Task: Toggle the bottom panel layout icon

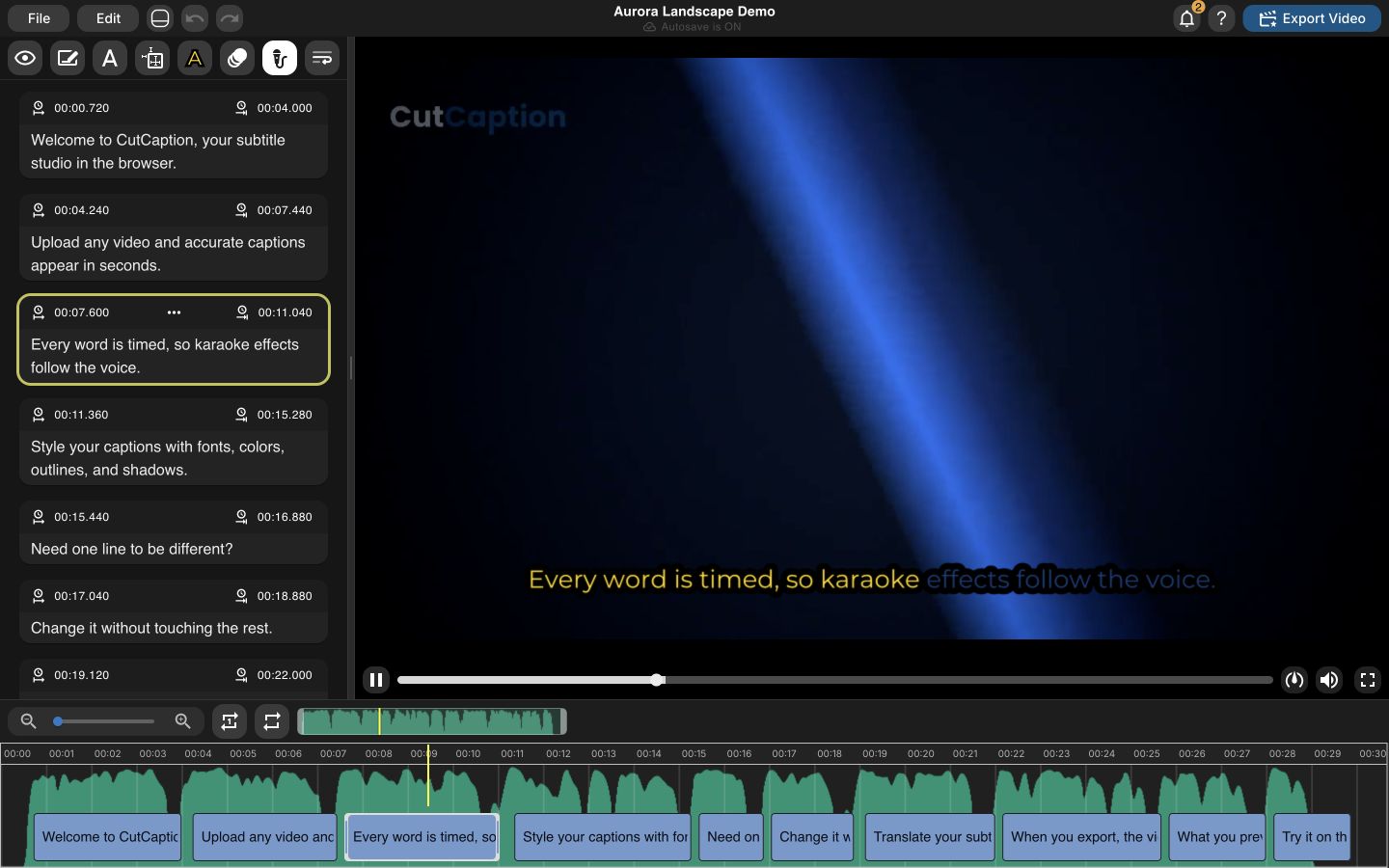Action: click(160, 18)
